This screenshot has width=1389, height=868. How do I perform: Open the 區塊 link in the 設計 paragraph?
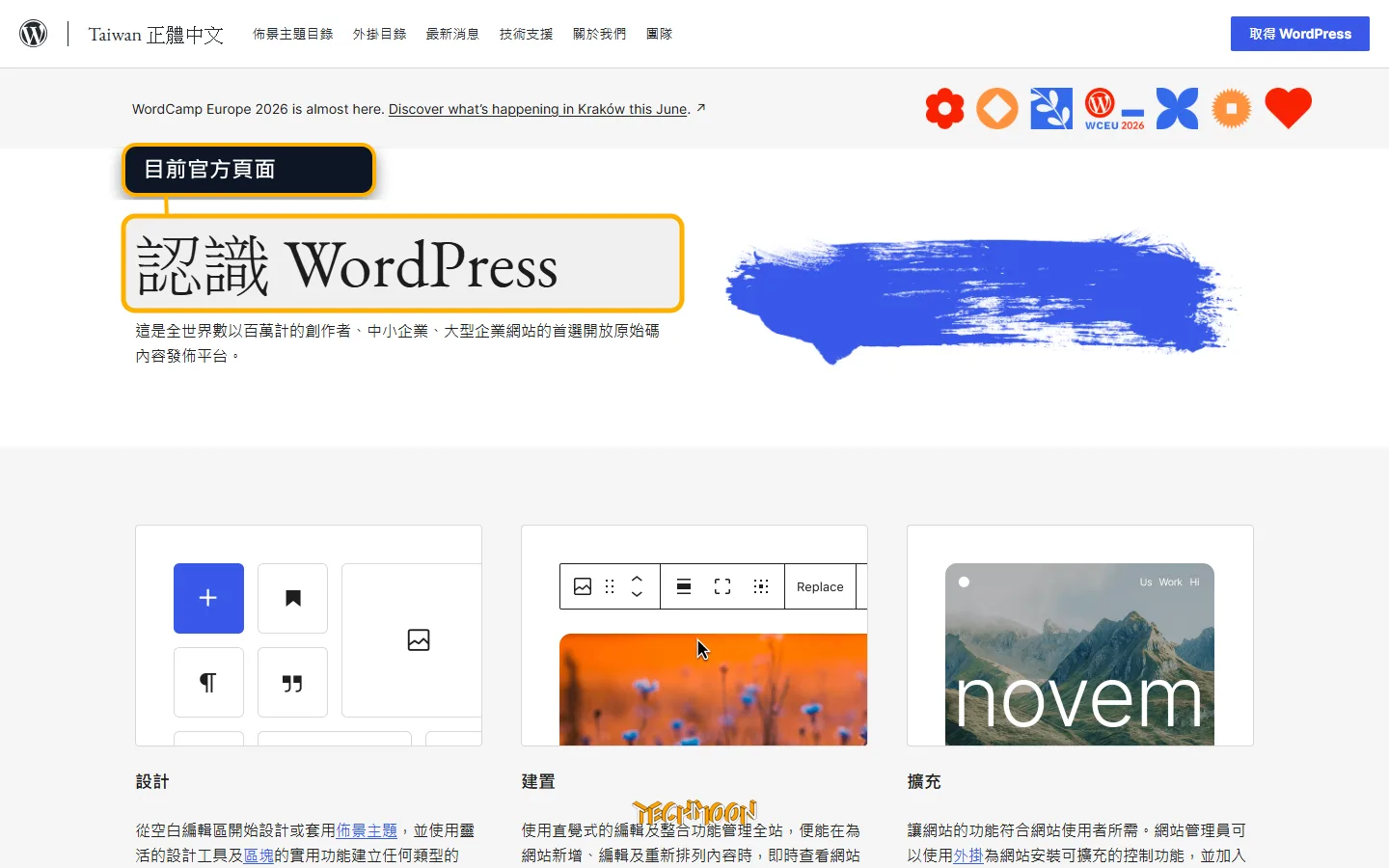(259, 855)
